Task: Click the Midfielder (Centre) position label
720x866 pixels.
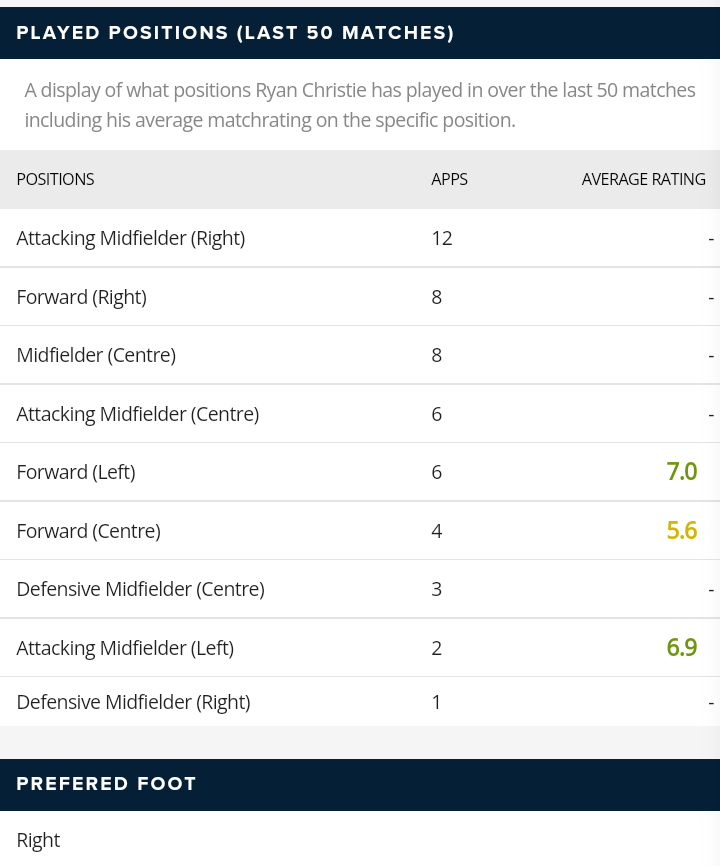Action: 96,355
